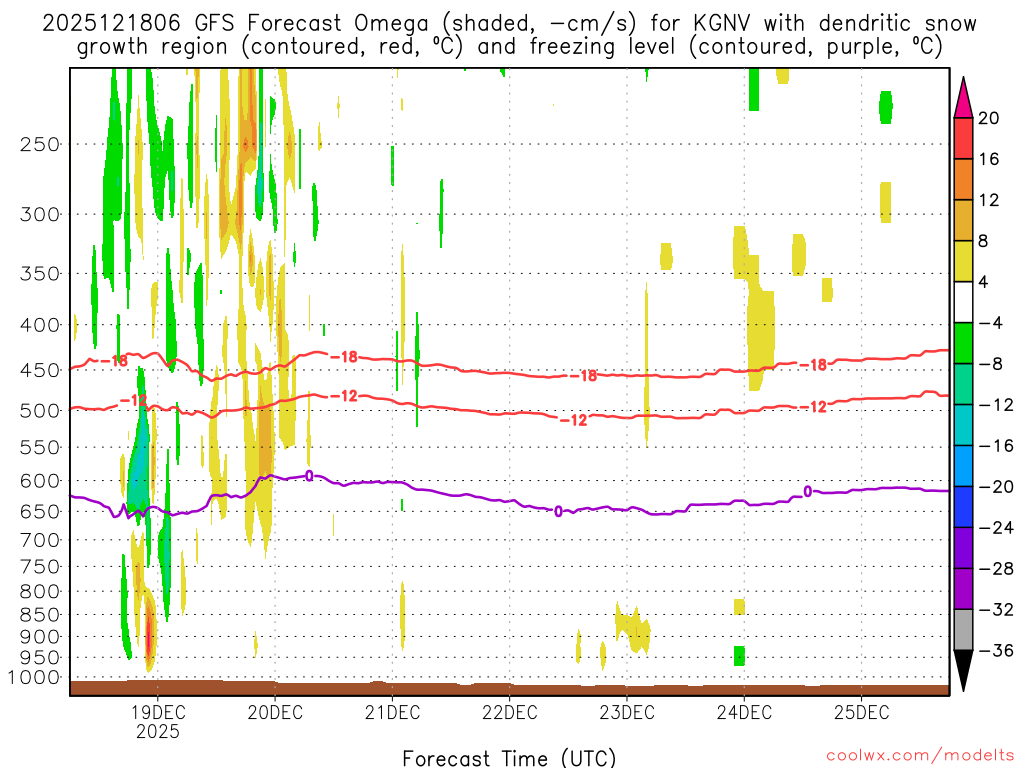Click the colorbar tick label 20

(x=989, y=118)
